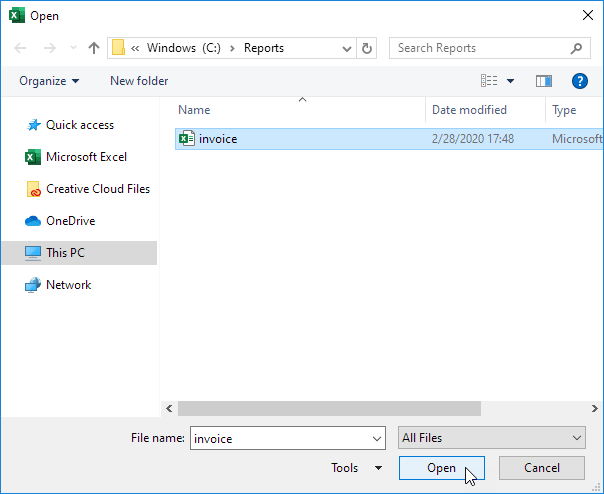Open the All Files type dropdown
The width and height of the screenshot is (604, 494).
491,438
